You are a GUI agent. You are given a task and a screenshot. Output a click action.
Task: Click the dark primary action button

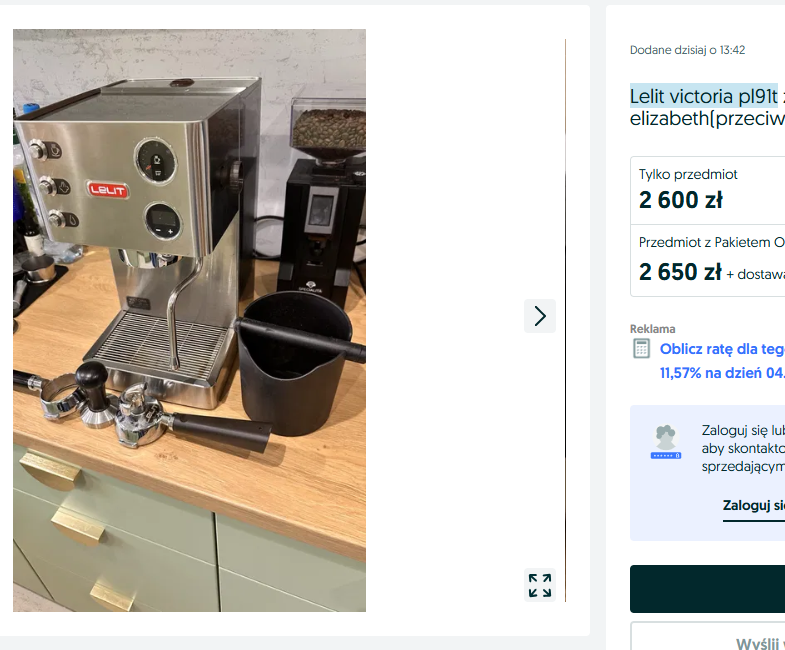click(x=707, y=589)
